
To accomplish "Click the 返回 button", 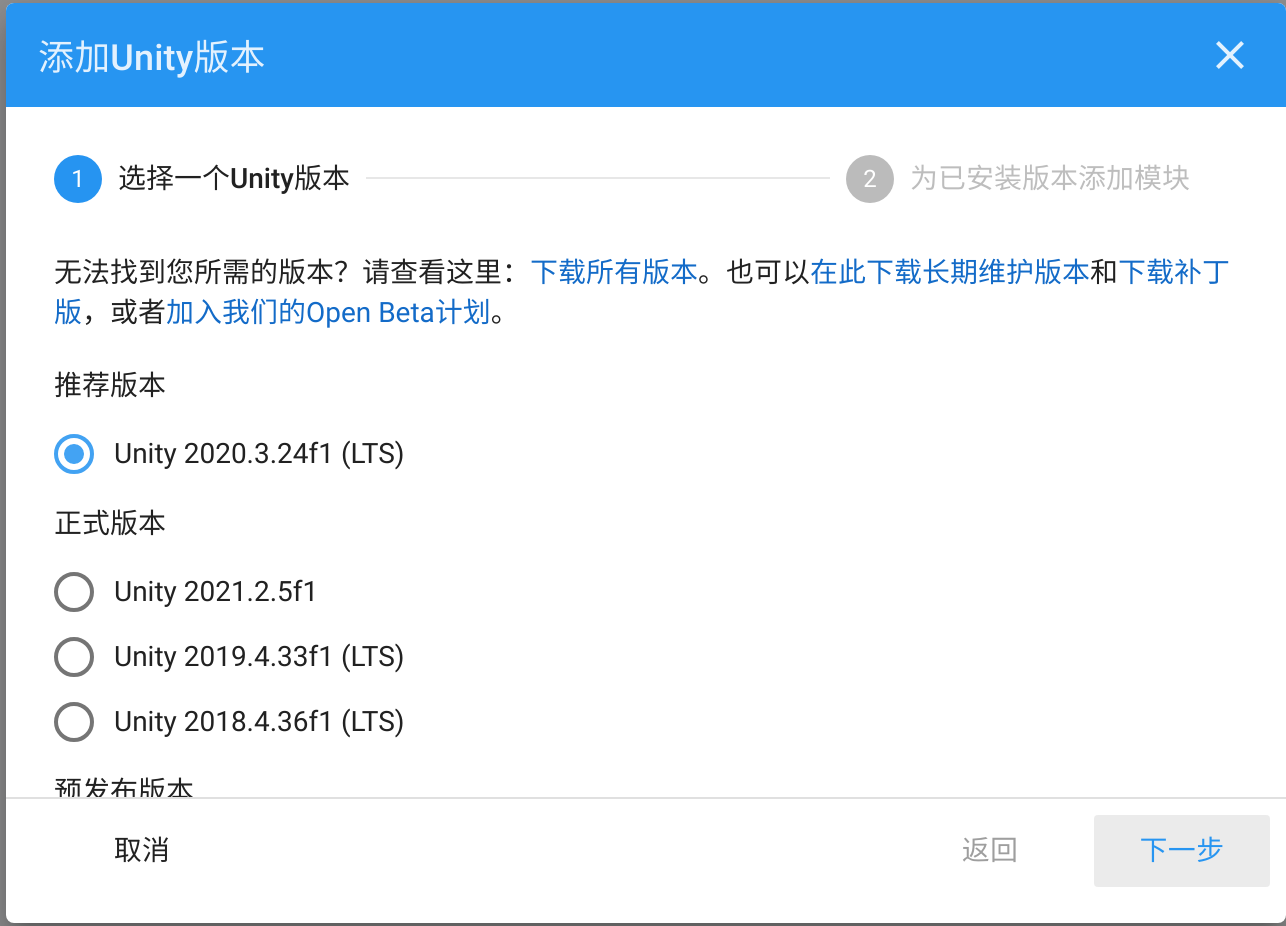I will 988,851.
